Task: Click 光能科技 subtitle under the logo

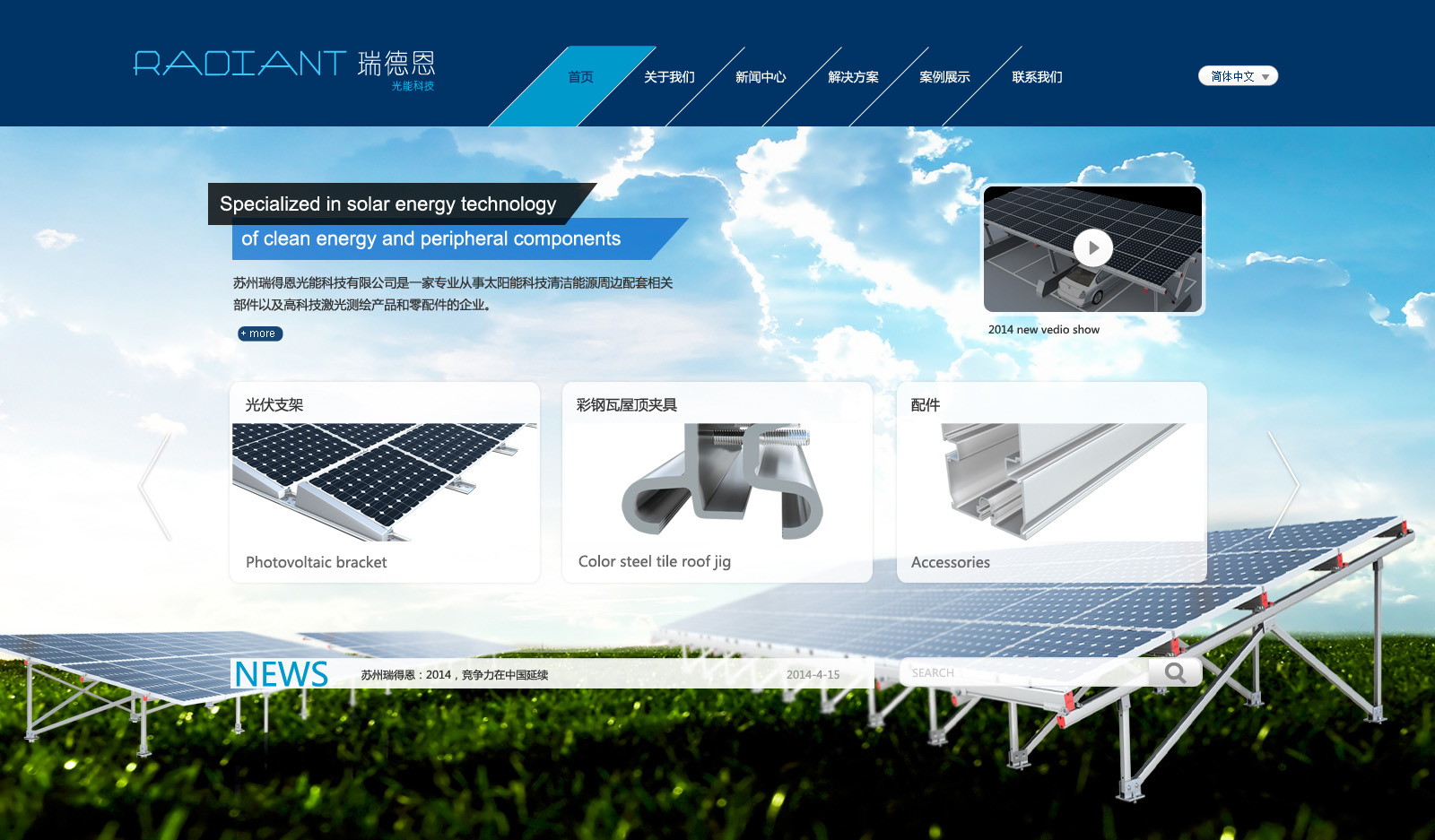Action: pos(413,86)
